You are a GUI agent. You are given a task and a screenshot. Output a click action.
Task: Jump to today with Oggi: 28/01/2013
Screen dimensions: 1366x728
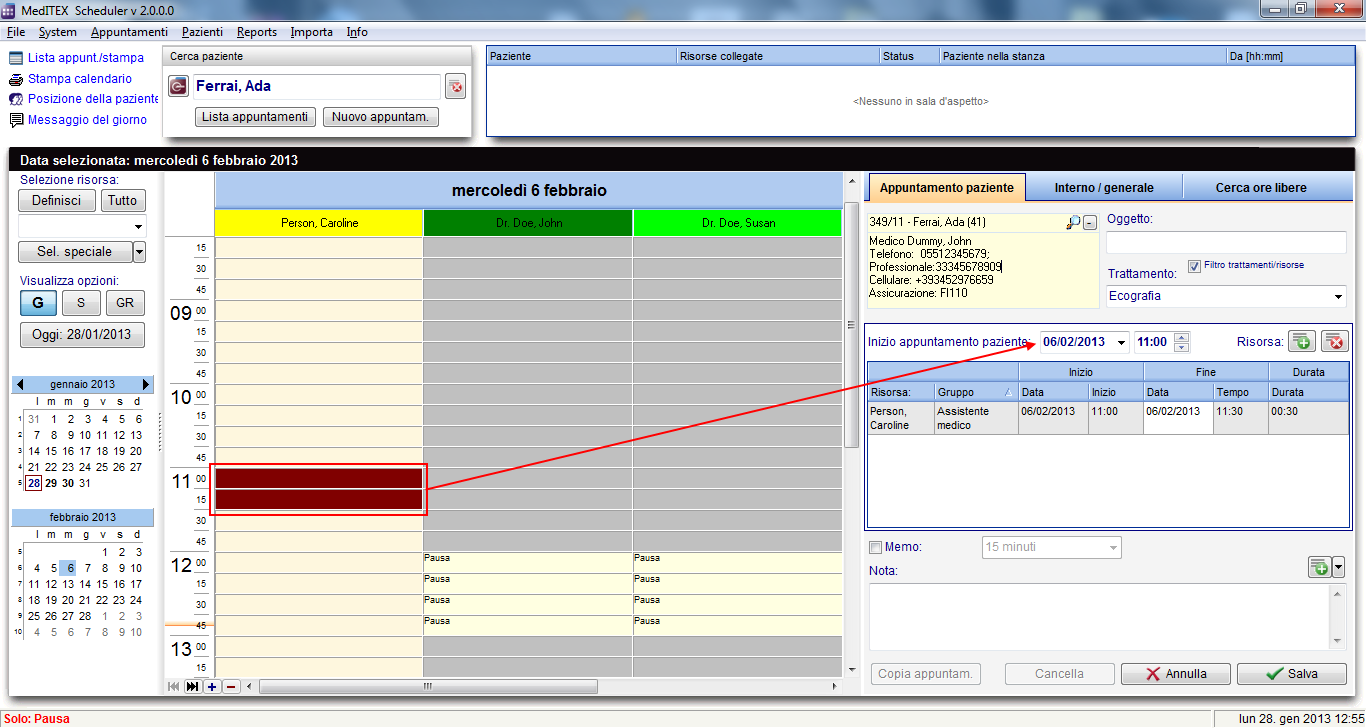(x=82, y=335)
